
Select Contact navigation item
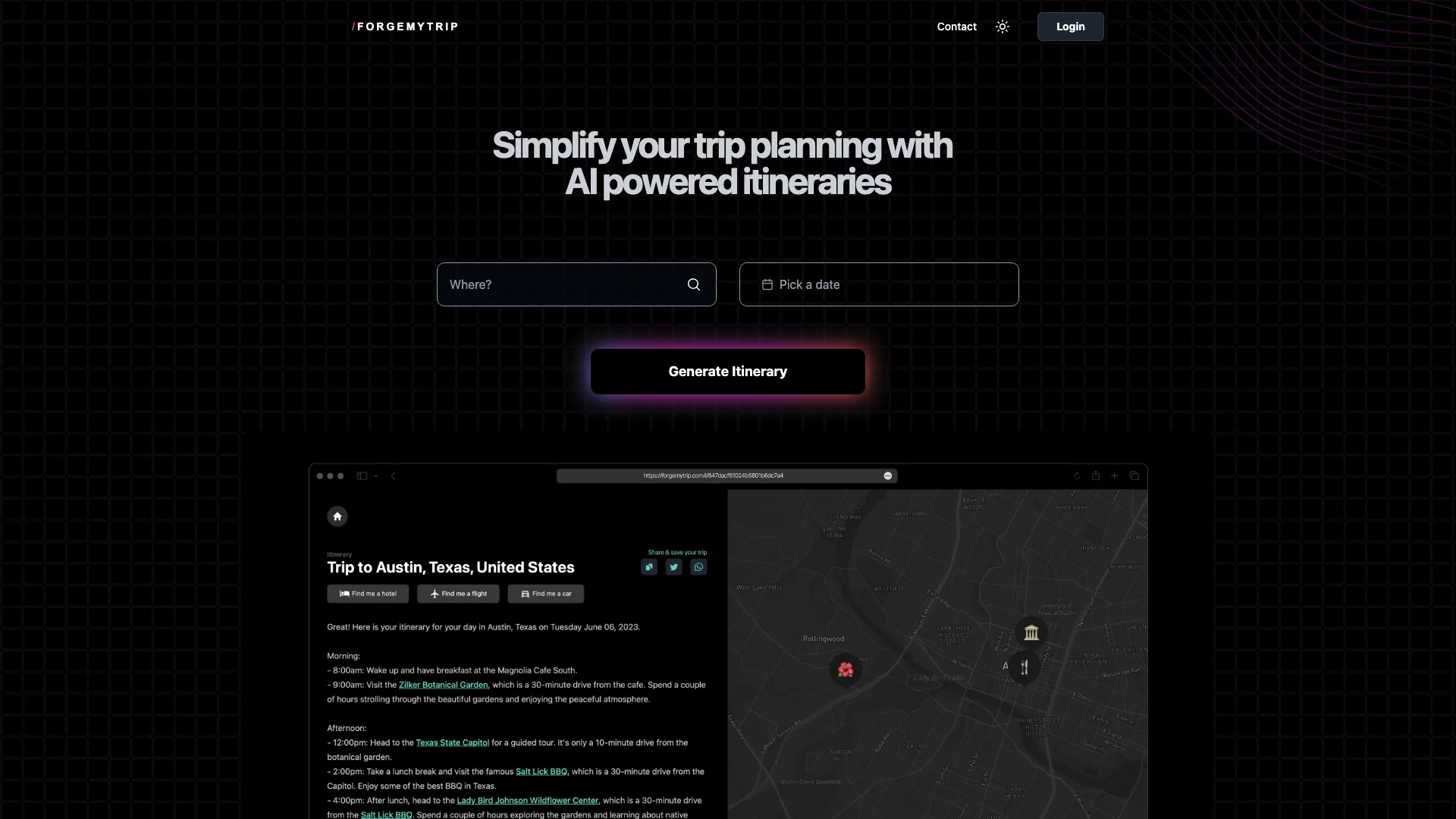[956, 26]
